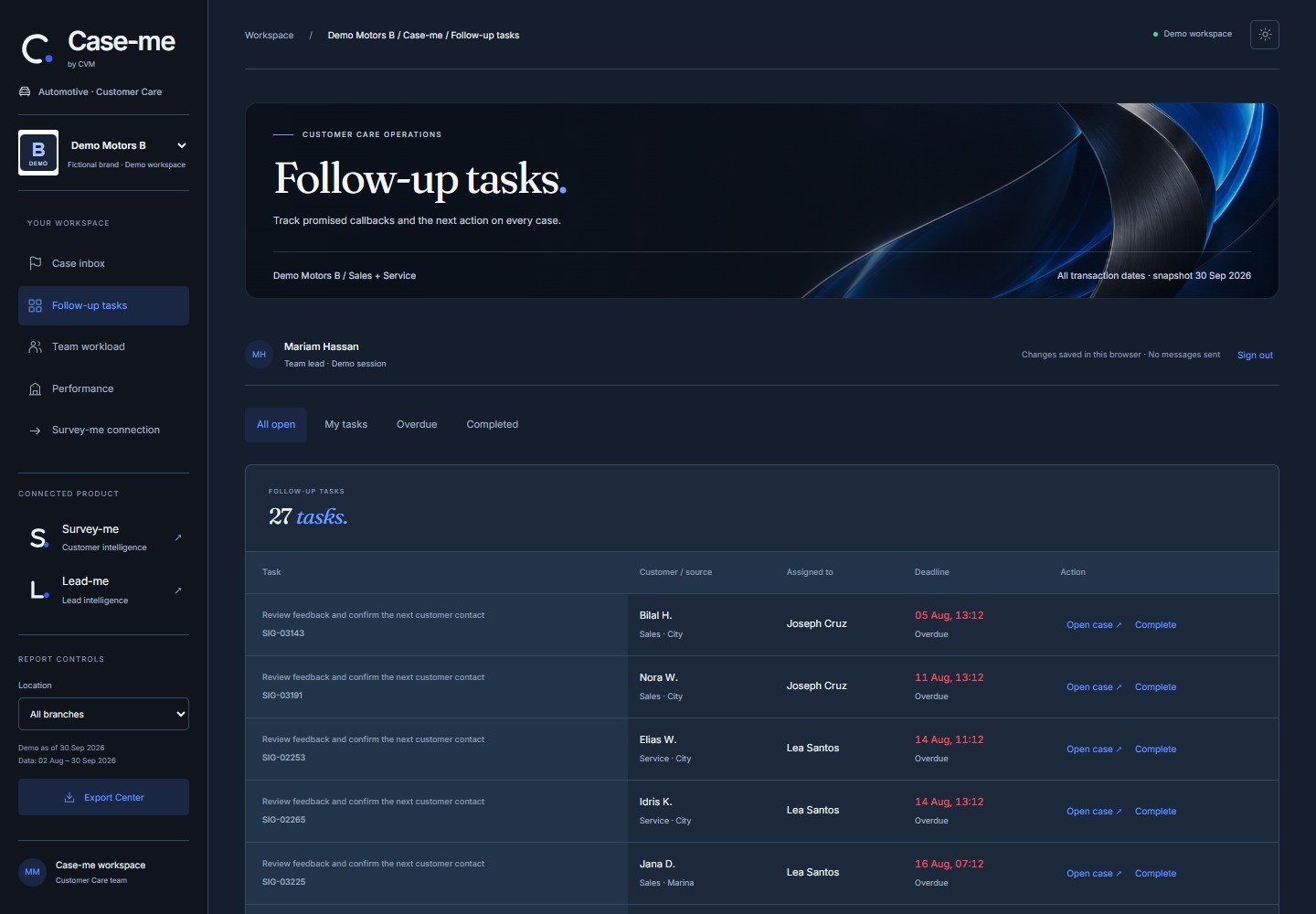Click the Case-me breadcrumb path text
The width and height of the screenshot is (1316, 914).
423,36
